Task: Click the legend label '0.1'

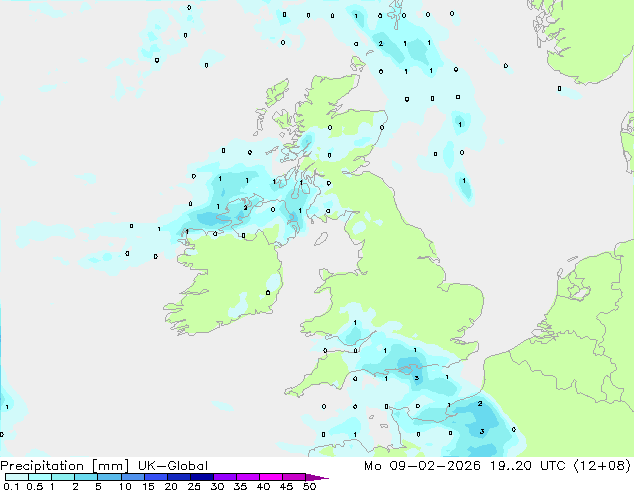Action: click(11, 486)
